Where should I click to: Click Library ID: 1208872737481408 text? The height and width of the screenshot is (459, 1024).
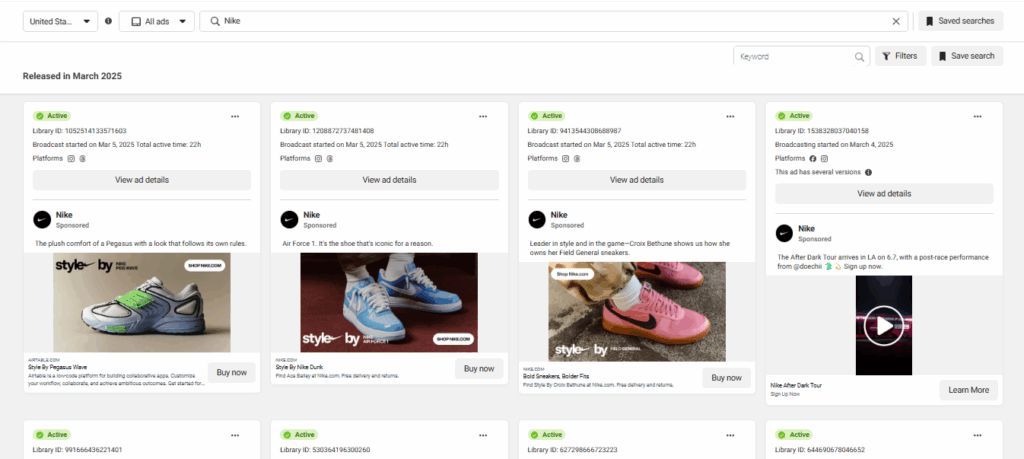tap(327, 131)
